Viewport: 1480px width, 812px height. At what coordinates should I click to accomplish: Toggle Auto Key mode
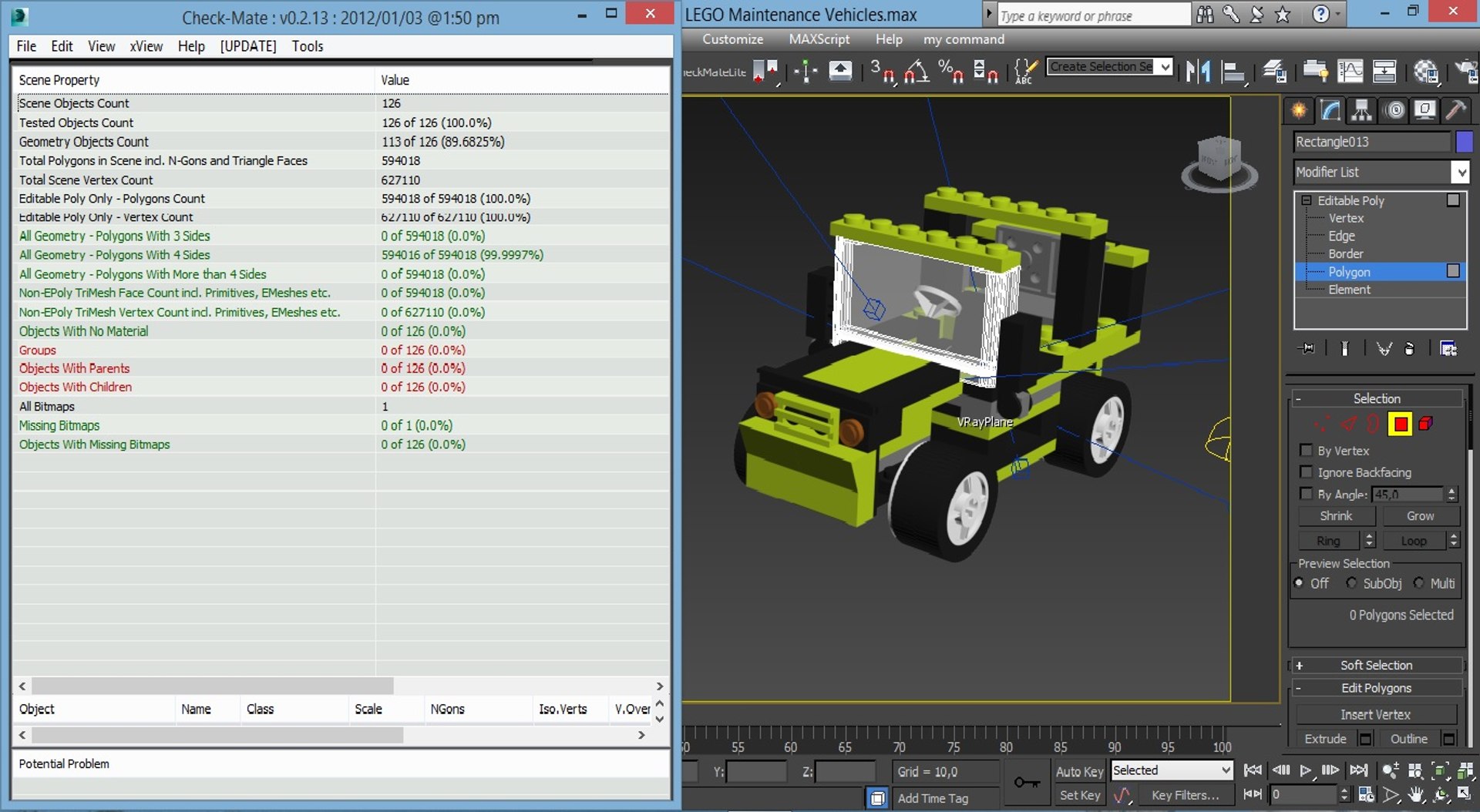click(x=1080, y=771)
